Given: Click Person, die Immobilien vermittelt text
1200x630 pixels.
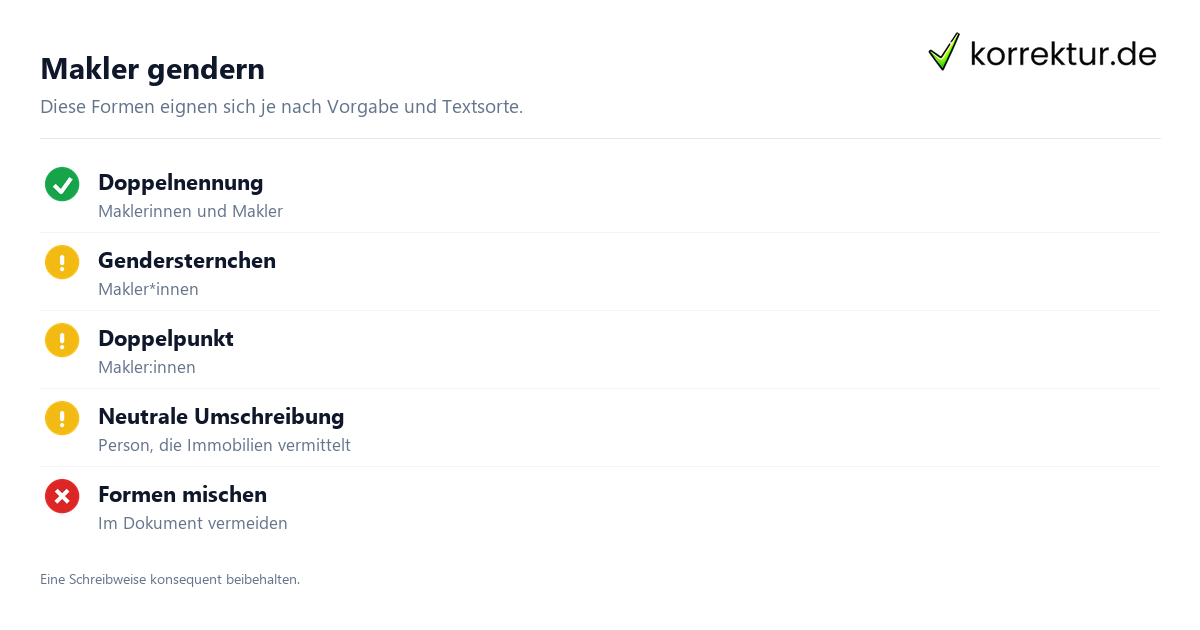Looking at the screenshot, I should [x=224, y=445].
